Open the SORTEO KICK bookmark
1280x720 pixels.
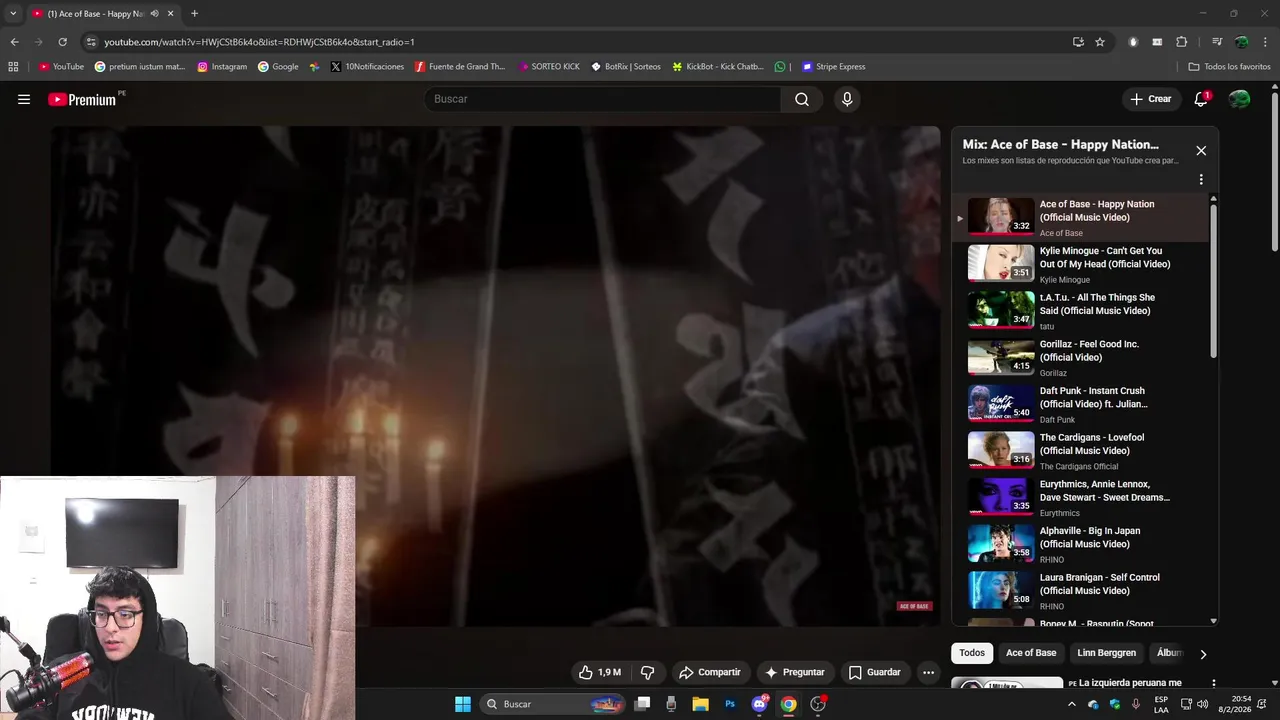point(548,67)
